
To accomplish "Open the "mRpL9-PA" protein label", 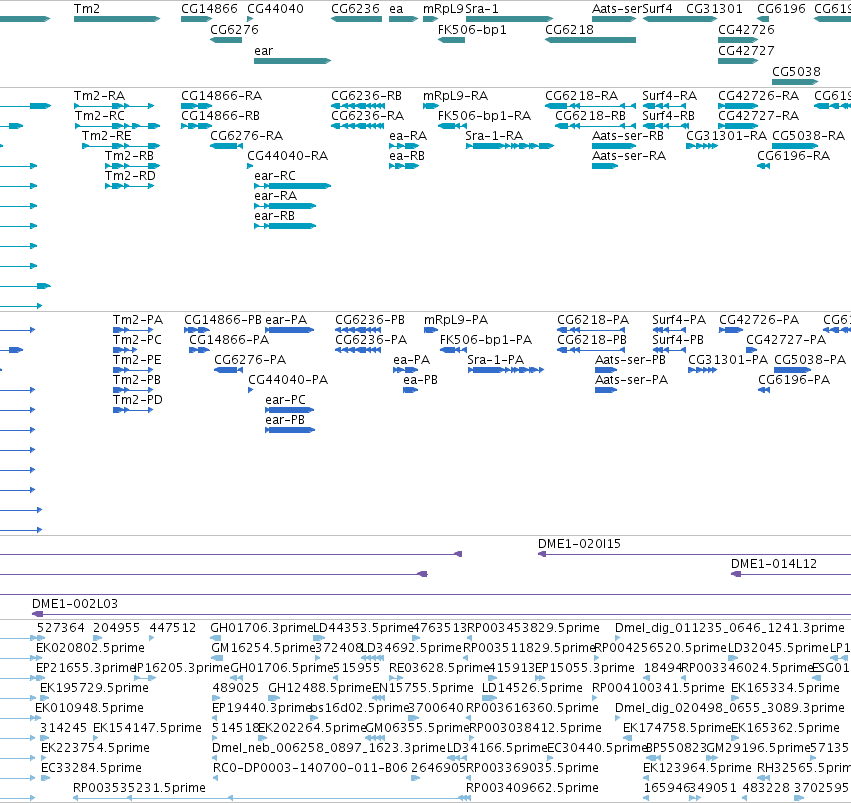I will [x=456, y=320].
